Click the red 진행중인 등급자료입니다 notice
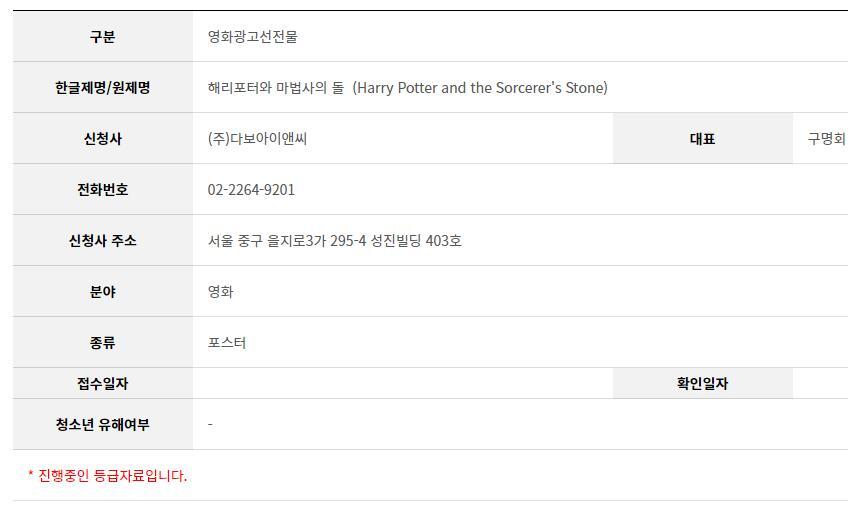The width and height of the screenshot is (848, 519). tap(107, 476)
